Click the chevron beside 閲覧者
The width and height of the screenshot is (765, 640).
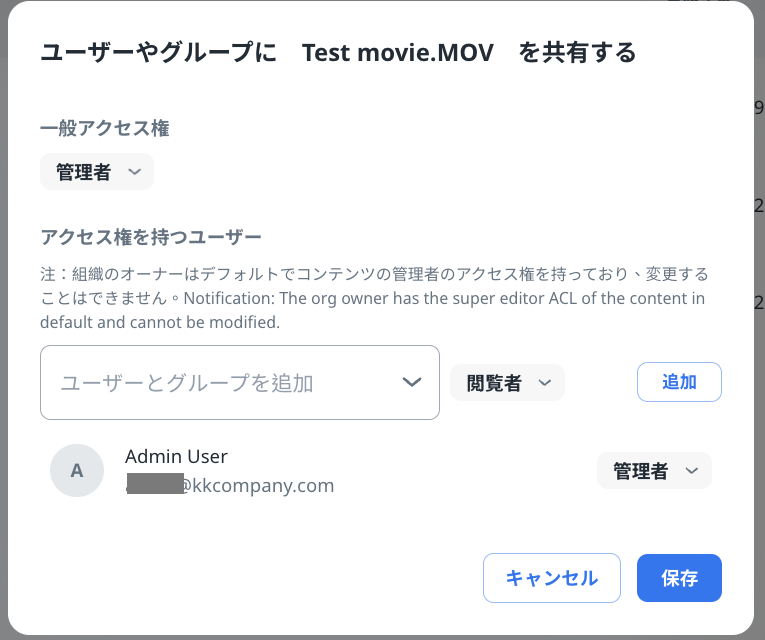point(545,383)
